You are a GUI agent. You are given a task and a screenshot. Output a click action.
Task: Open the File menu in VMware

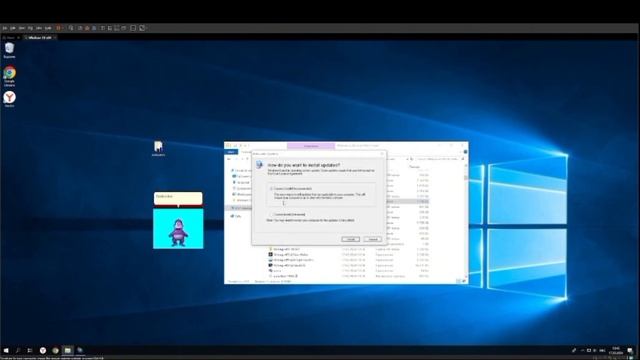[5, 28]
